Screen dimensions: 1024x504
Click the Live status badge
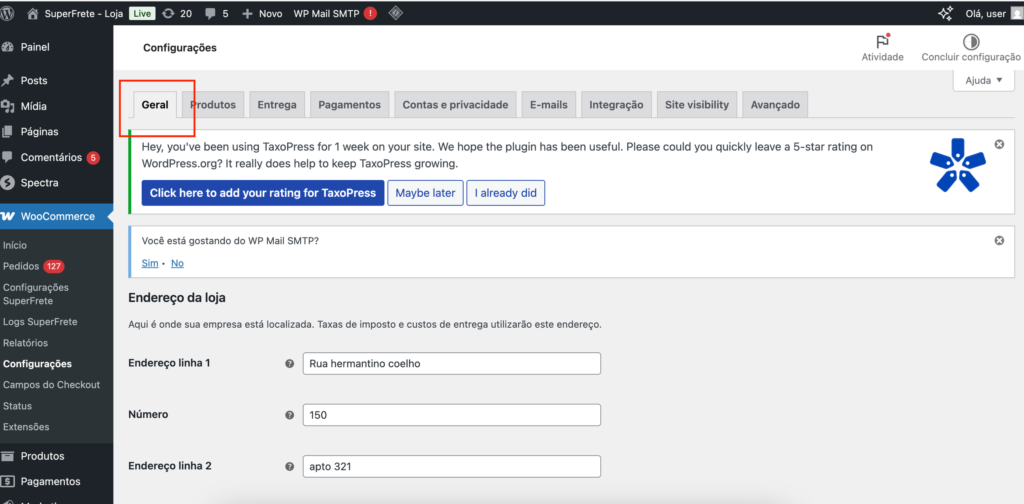[x=142, y=13]
